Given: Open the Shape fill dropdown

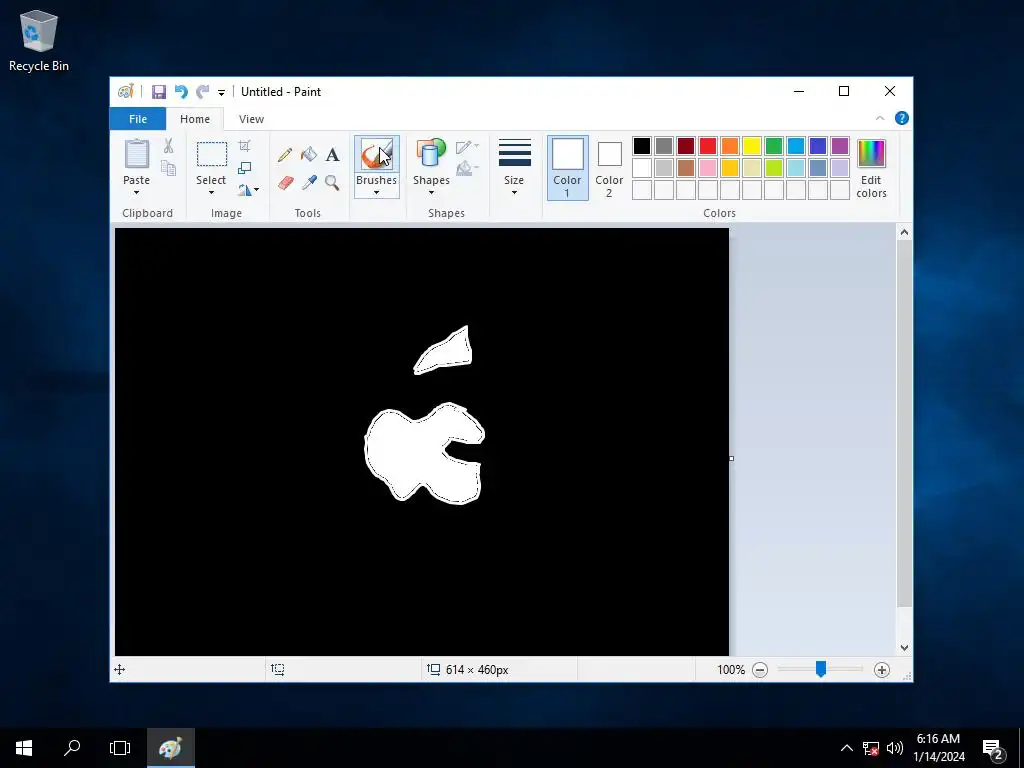Looking at the screenshot, I should pyautogui.click(x=468, y=169).
